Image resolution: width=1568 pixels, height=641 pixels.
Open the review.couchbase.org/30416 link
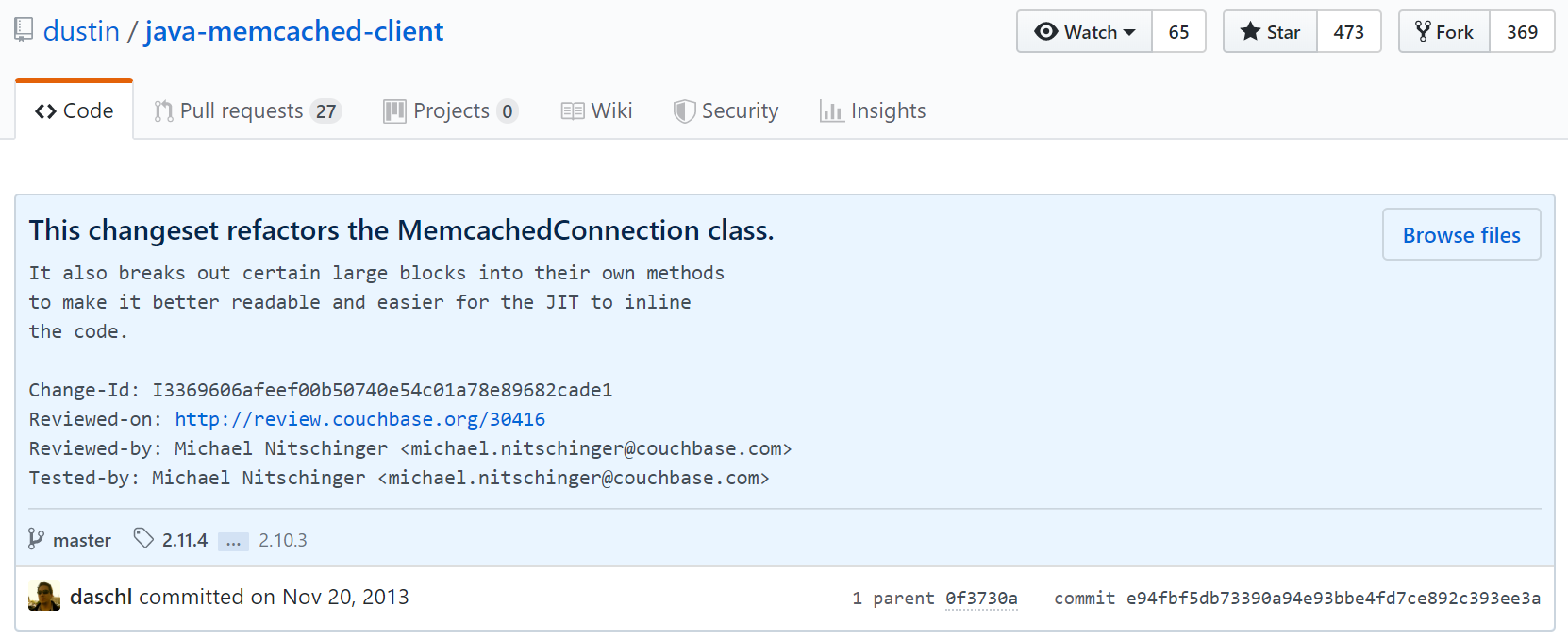pos(359,419)
